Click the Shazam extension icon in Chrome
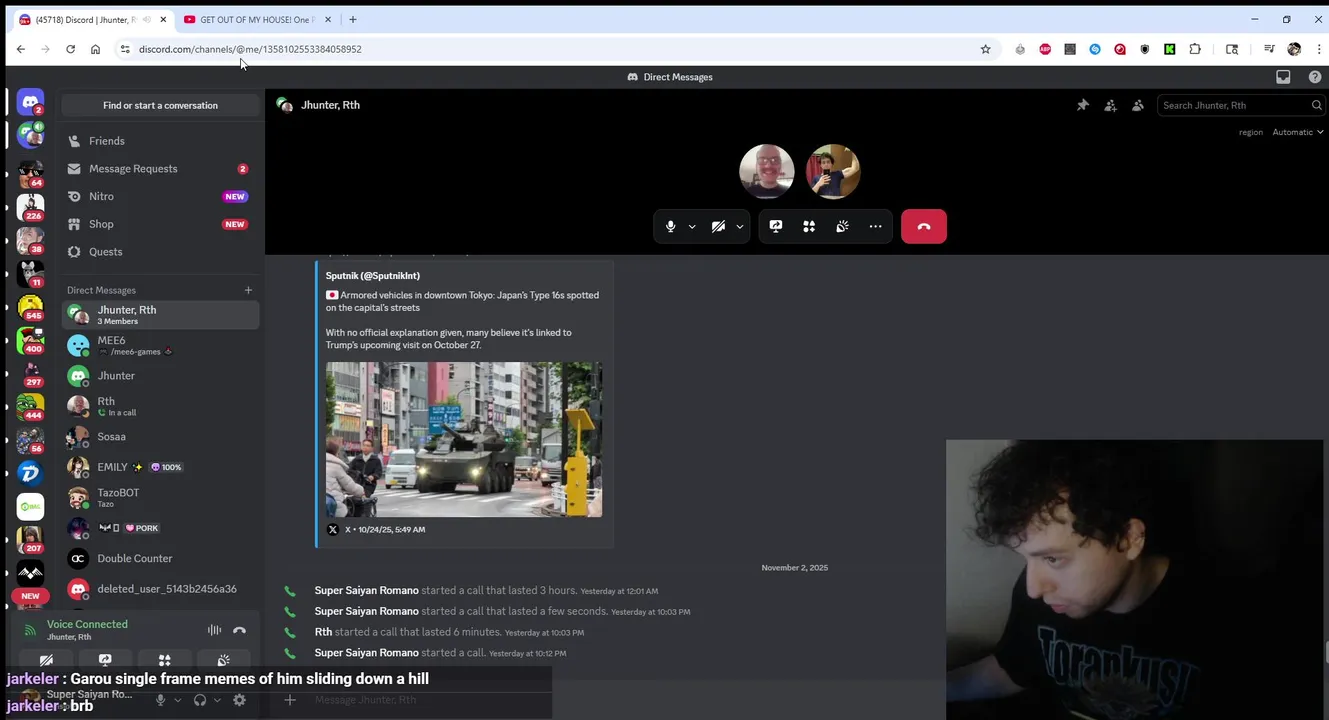Viewport: 1329px width, 720px height. pyautogui.click(x=1095, y=49)
